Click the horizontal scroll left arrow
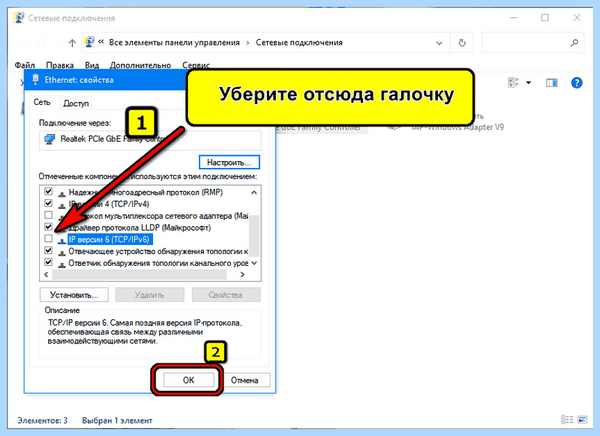Viewport: 600px width, 436px height. click(46, 274)
